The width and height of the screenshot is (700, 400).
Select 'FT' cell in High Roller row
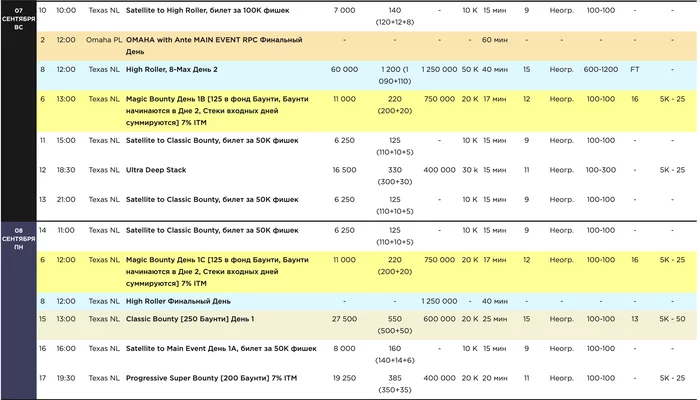click(634, 70)
